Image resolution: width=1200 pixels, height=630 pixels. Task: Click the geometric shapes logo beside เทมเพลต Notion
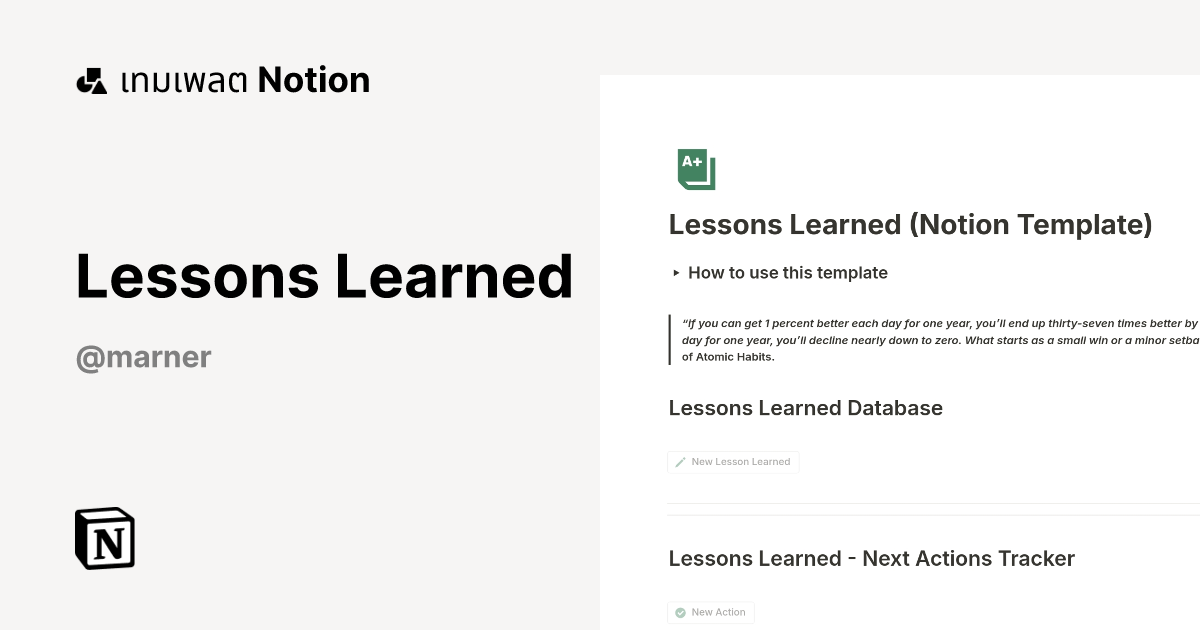click(x=91, y=79)
